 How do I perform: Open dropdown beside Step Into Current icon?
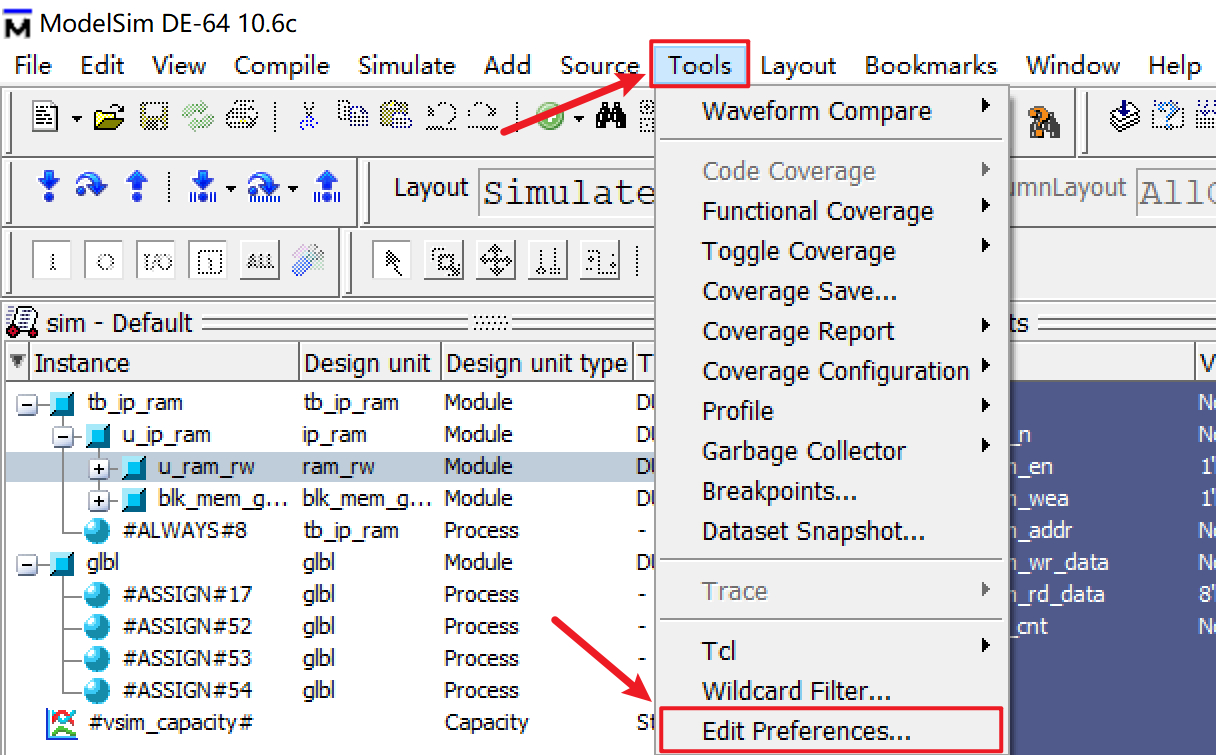[232, 188]
